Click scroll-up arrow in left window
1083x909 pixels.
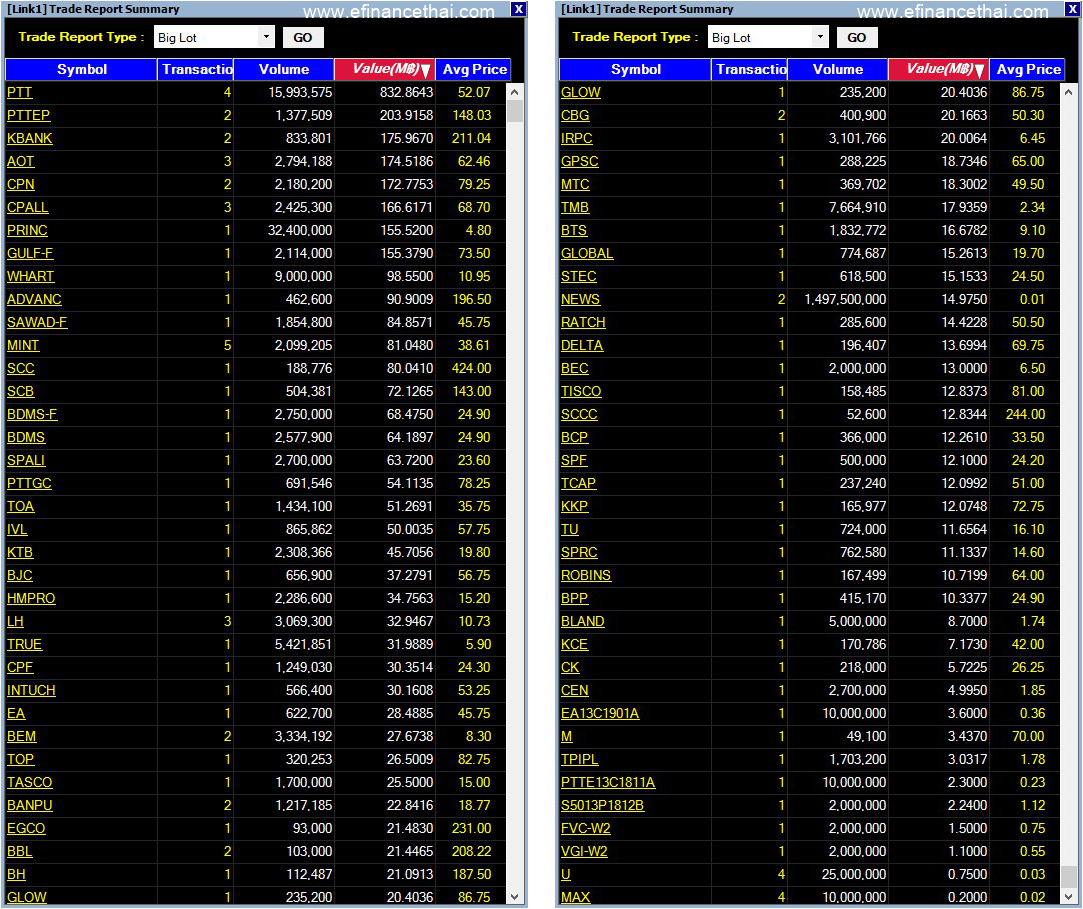click(x=515, y=92)
